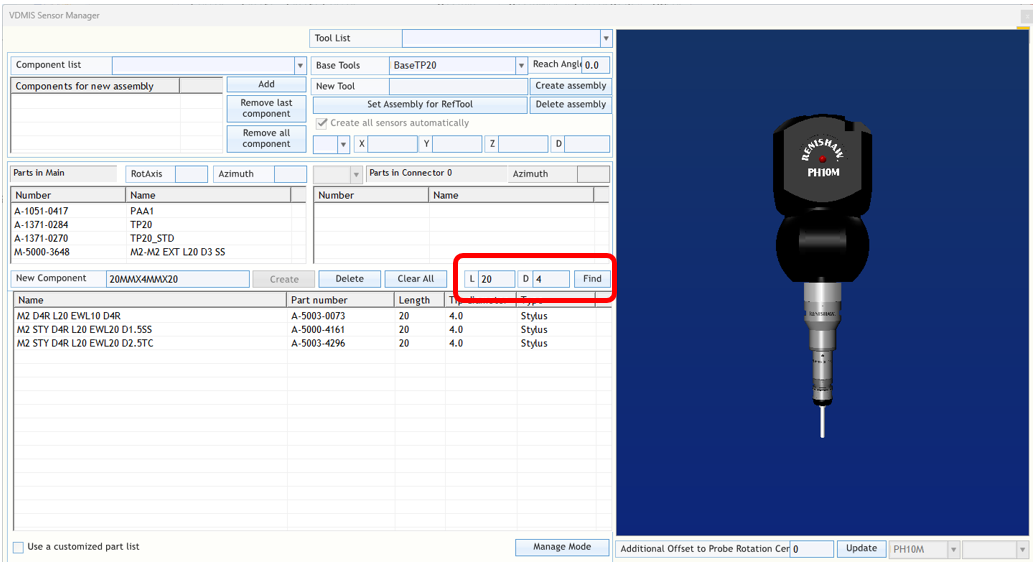Select stylus M2 STY D4R L20 EWL20 D1.5SS

click(312, 330)
